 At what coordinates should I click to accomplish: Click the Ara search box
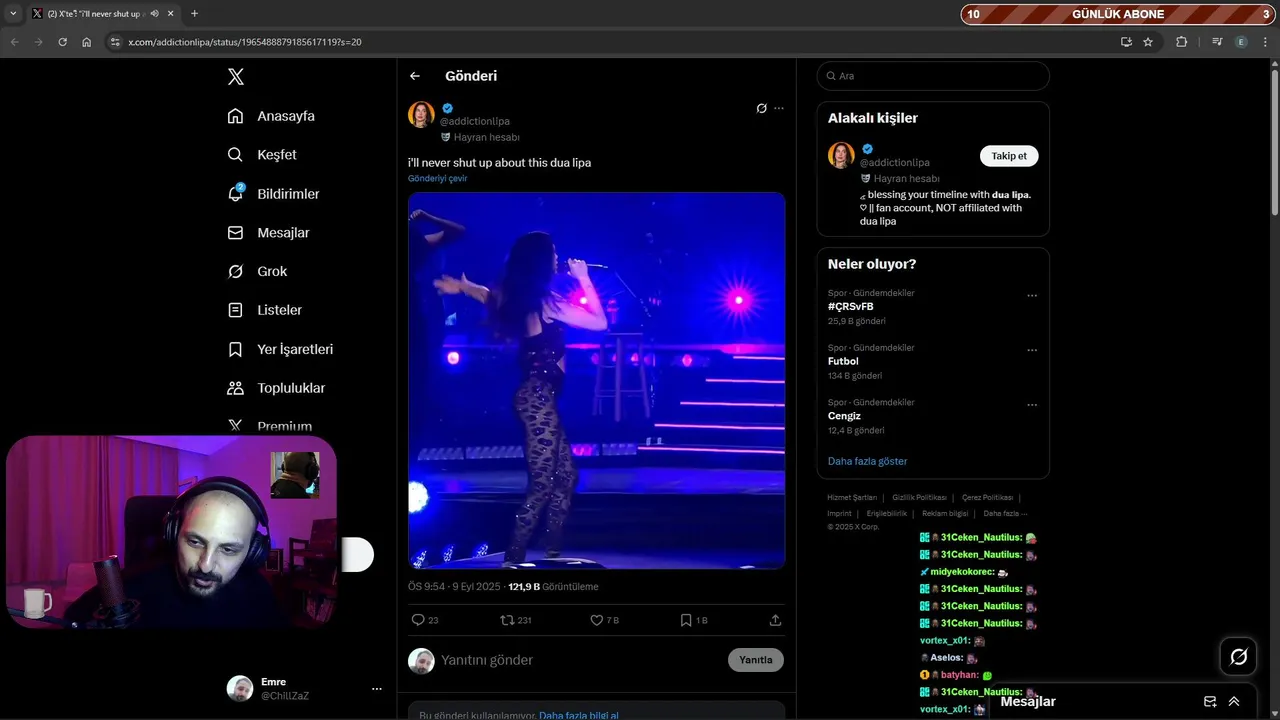click(933, 76)
